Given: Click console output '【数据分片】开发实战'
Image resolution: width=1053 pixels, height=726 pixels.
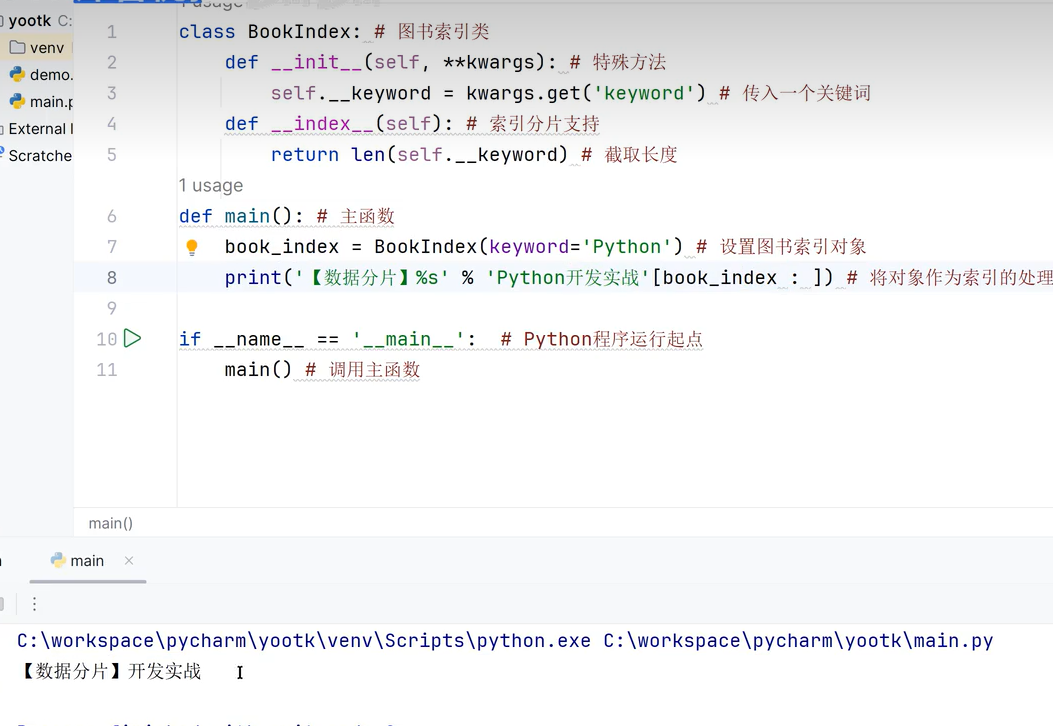Looking at the screenshot, I should [110, 671].
